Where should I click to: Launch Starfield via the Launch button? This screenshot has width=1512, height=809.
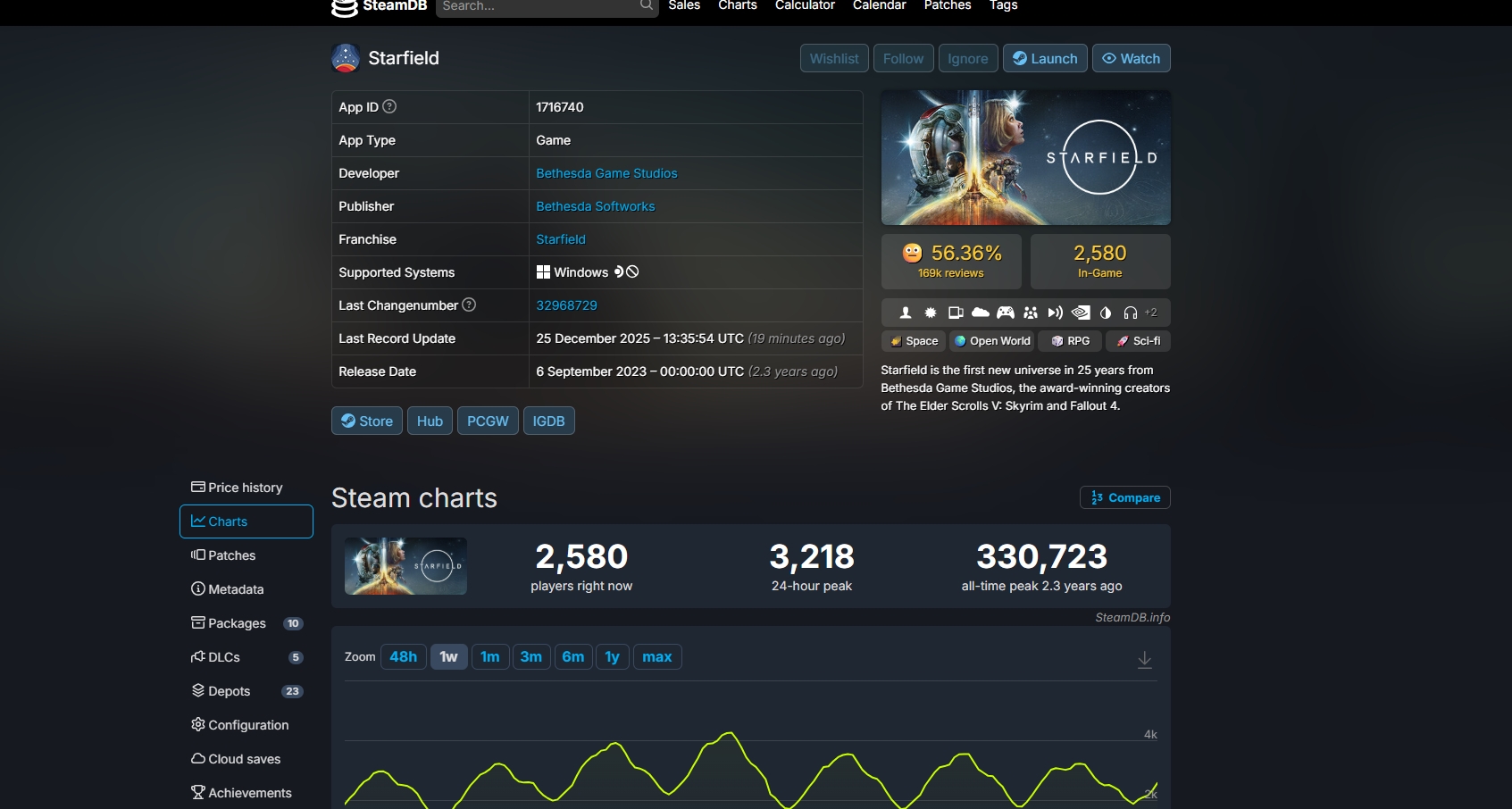[1045, 58]
